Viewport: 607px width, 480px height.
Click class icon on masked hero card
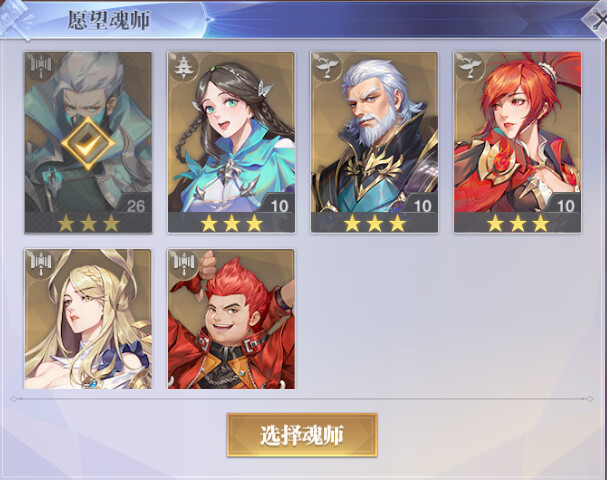click(41, 66)
